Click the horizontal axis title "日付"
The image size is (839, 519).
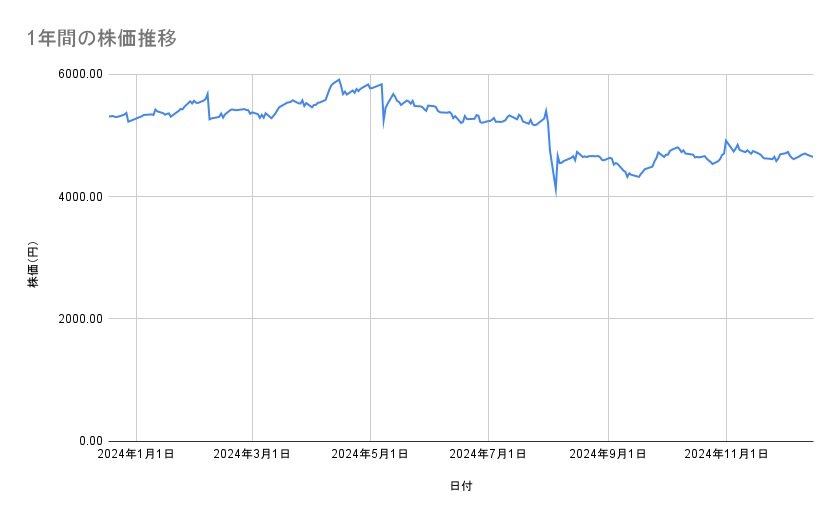click(461, 487)
